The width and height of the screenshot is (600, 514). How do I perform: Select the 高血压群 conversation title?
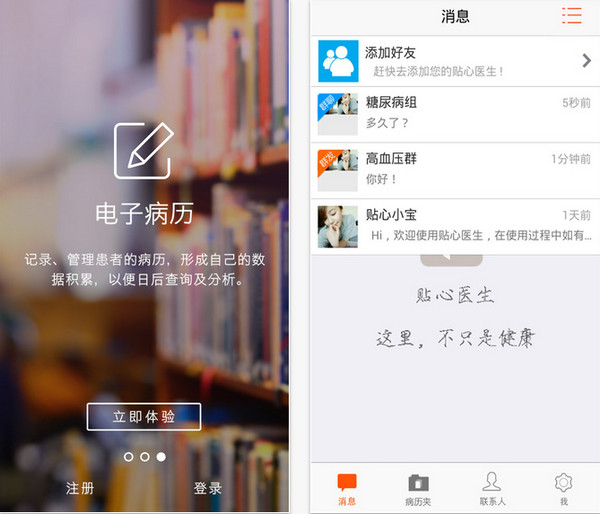coord(391,158)
